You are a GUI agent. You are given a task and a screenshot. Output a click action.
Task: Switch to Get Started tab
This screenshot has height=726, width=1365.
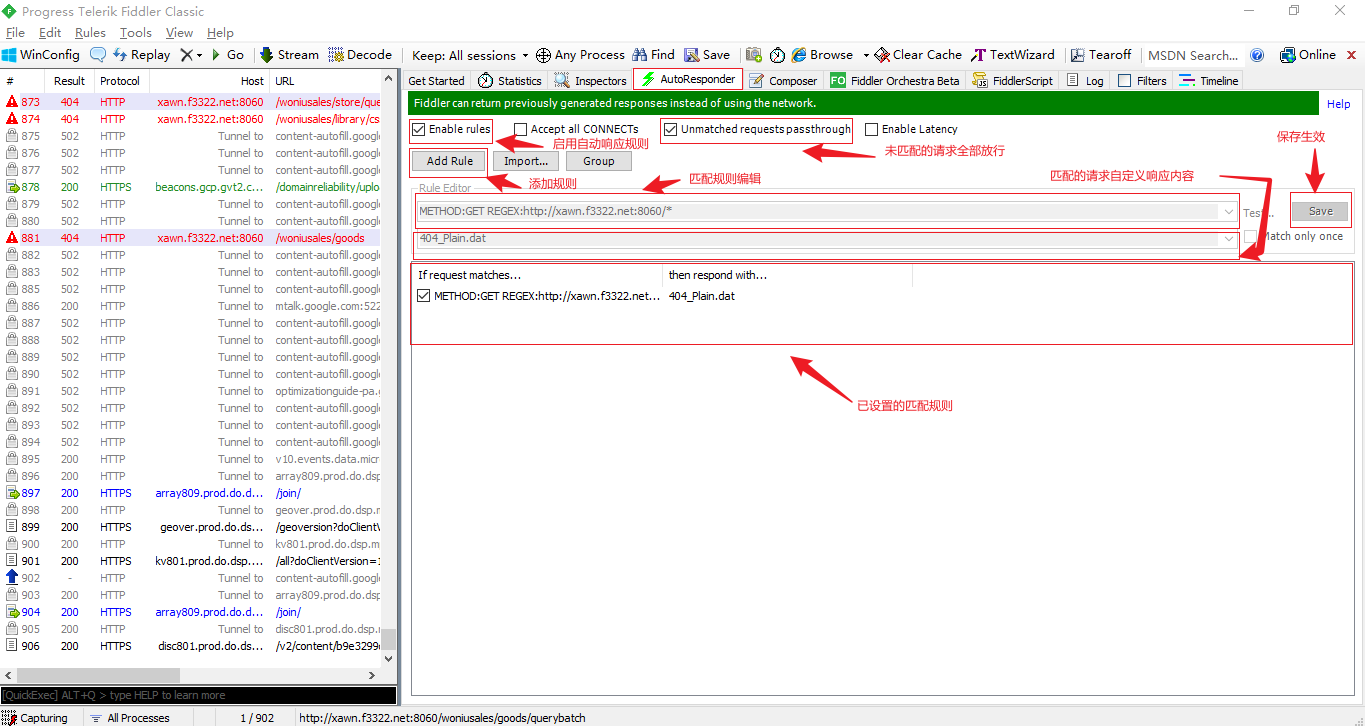(437, 81)
